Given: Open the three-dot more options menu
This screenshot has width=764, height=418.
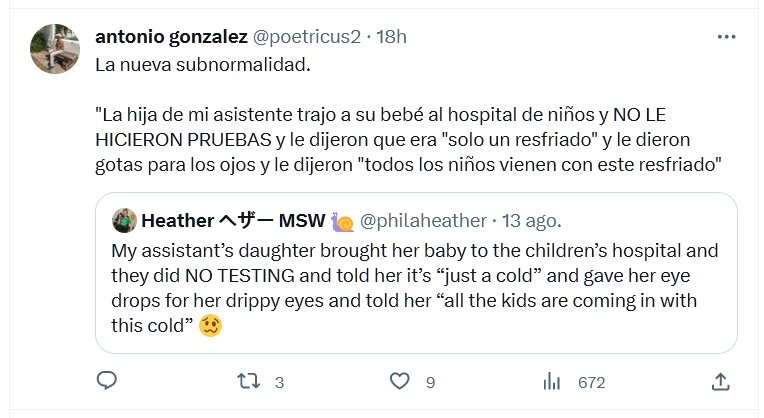Looking at the screenshot, I should 726,37.
